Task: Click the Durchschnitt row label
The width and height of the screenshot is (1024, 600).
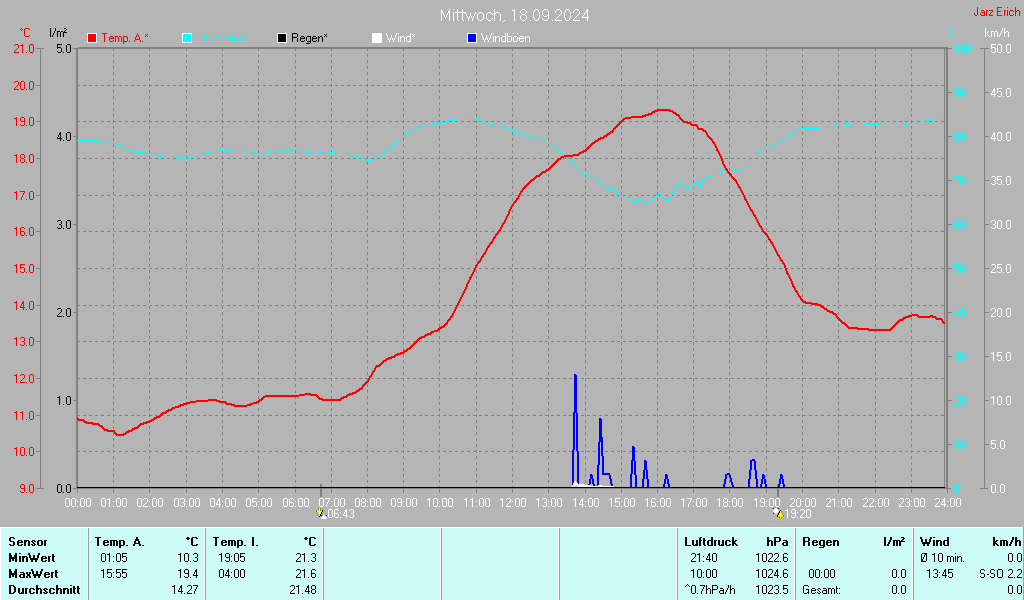Action: coord(40,590)
